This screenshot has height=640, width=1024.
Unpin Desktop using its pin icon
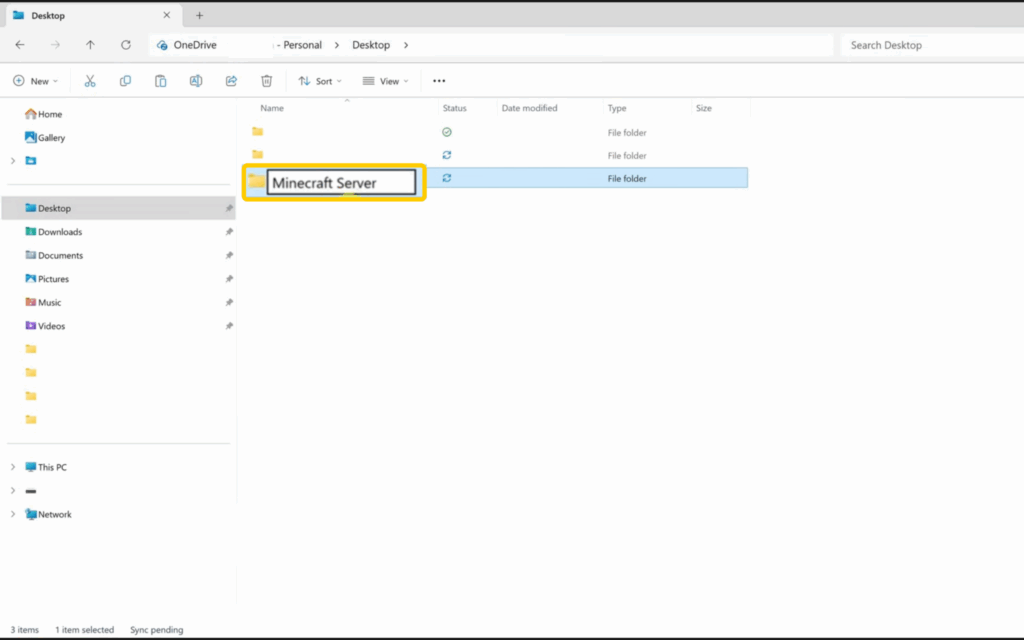click(x=229, y=208)
